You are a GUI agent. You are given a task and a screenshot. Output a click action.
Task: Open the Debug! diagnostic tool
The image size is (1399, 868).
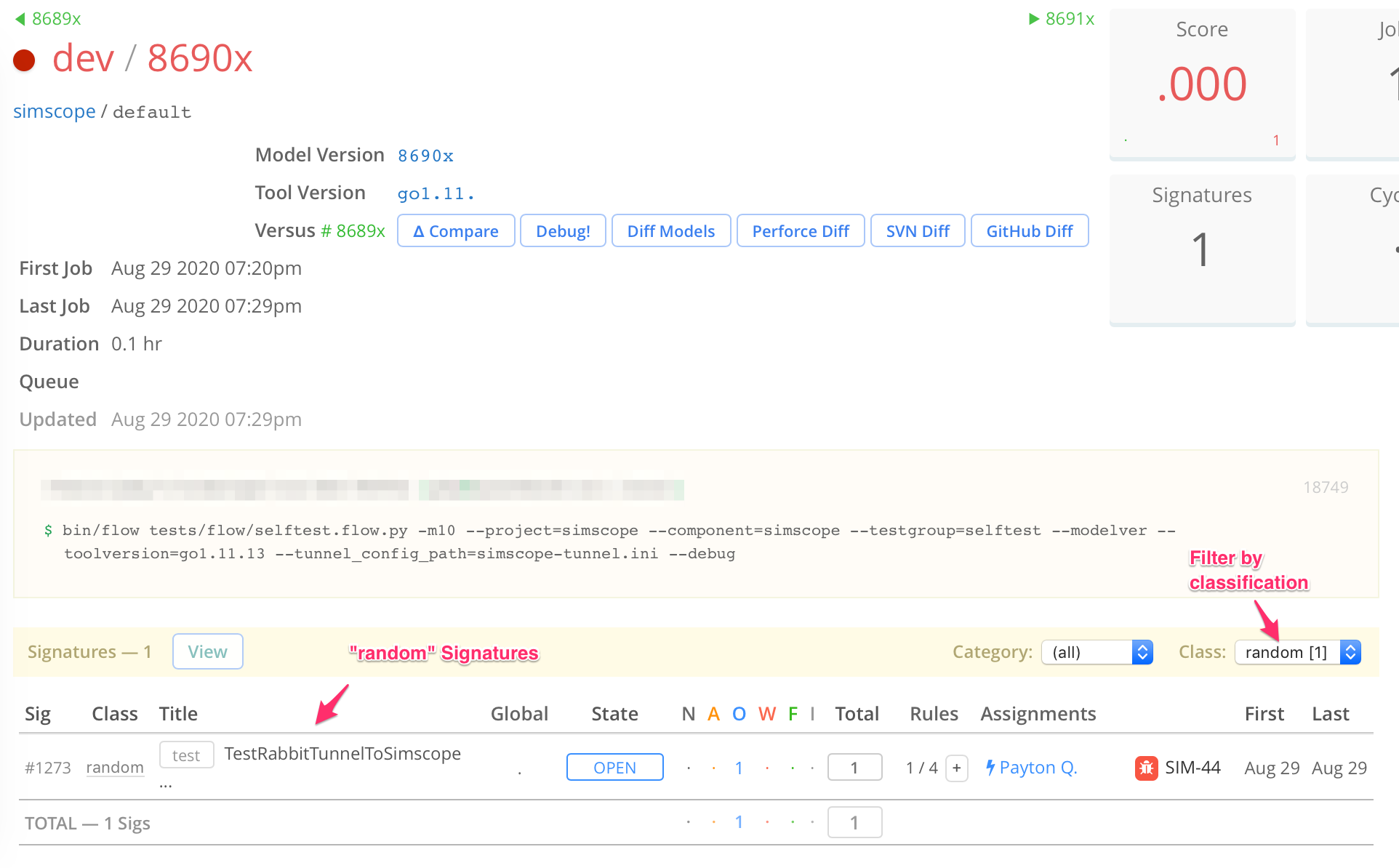(x=562, y=231)
